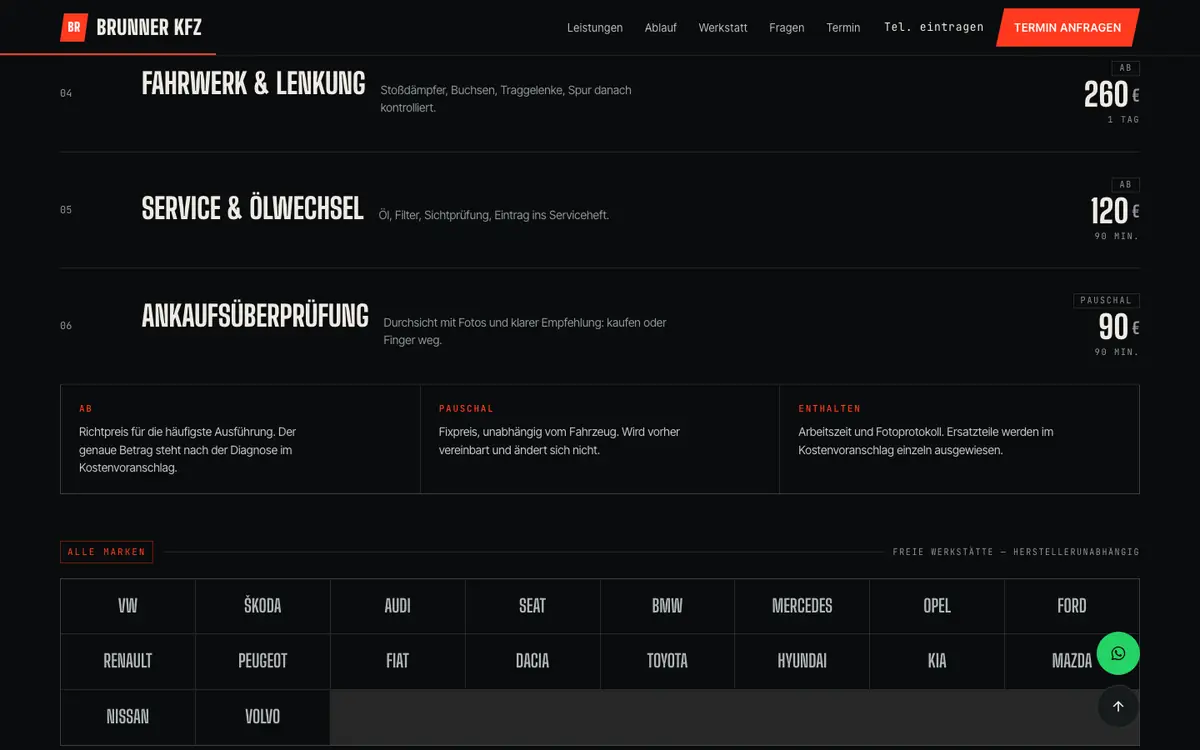Open the Ankaufsüberprüfung service entry
The width and height of the screenshot is (1200, 750).
(x=600, y=326)
